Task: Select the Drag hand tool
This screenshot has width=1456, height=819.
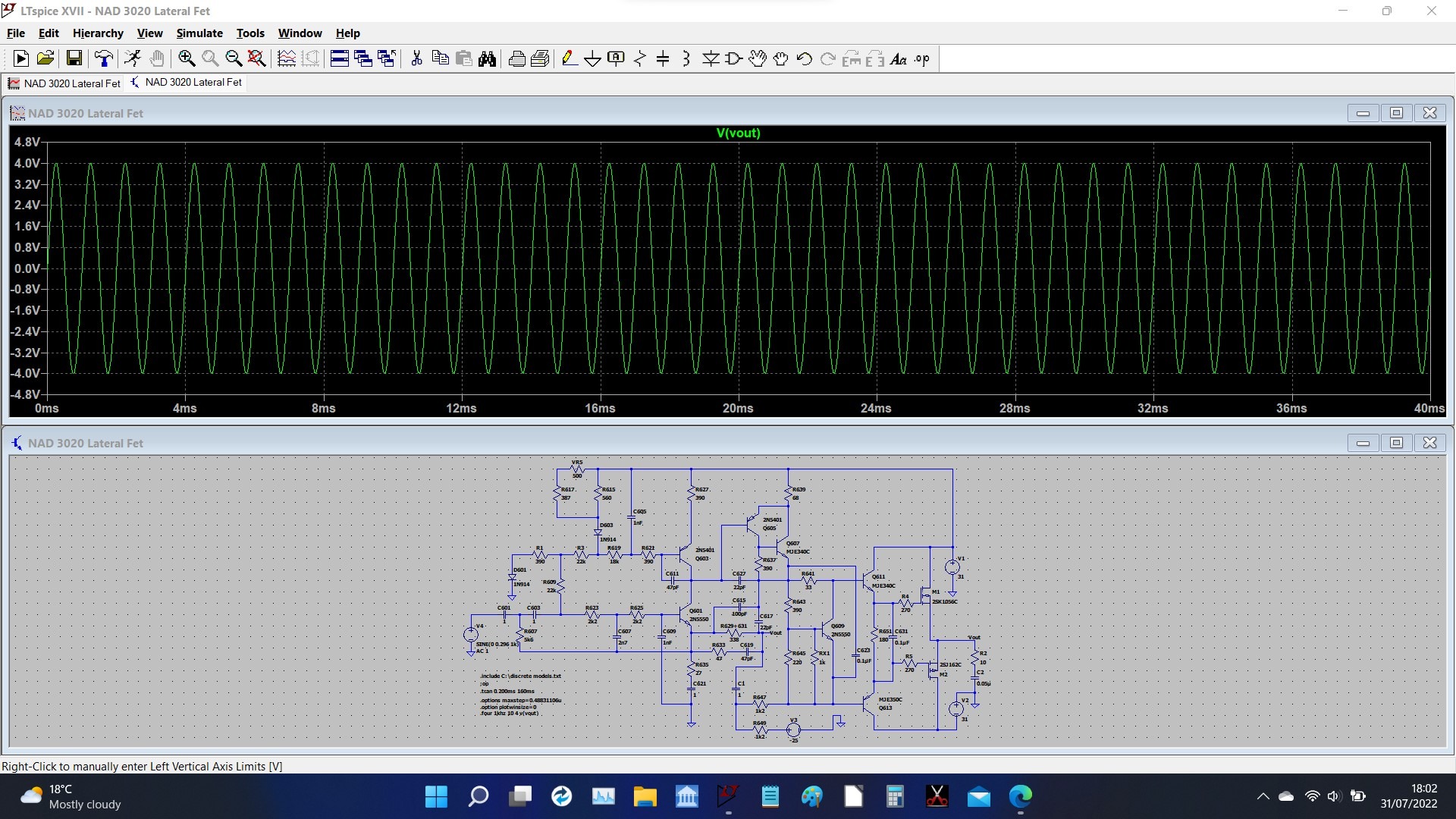Action: coord(781,58)
